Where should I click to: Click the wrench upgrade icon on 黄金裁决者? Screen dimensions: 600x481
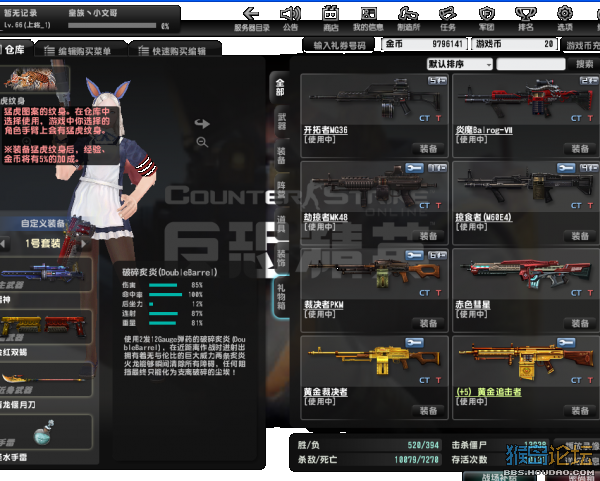[x=415, y=342]
